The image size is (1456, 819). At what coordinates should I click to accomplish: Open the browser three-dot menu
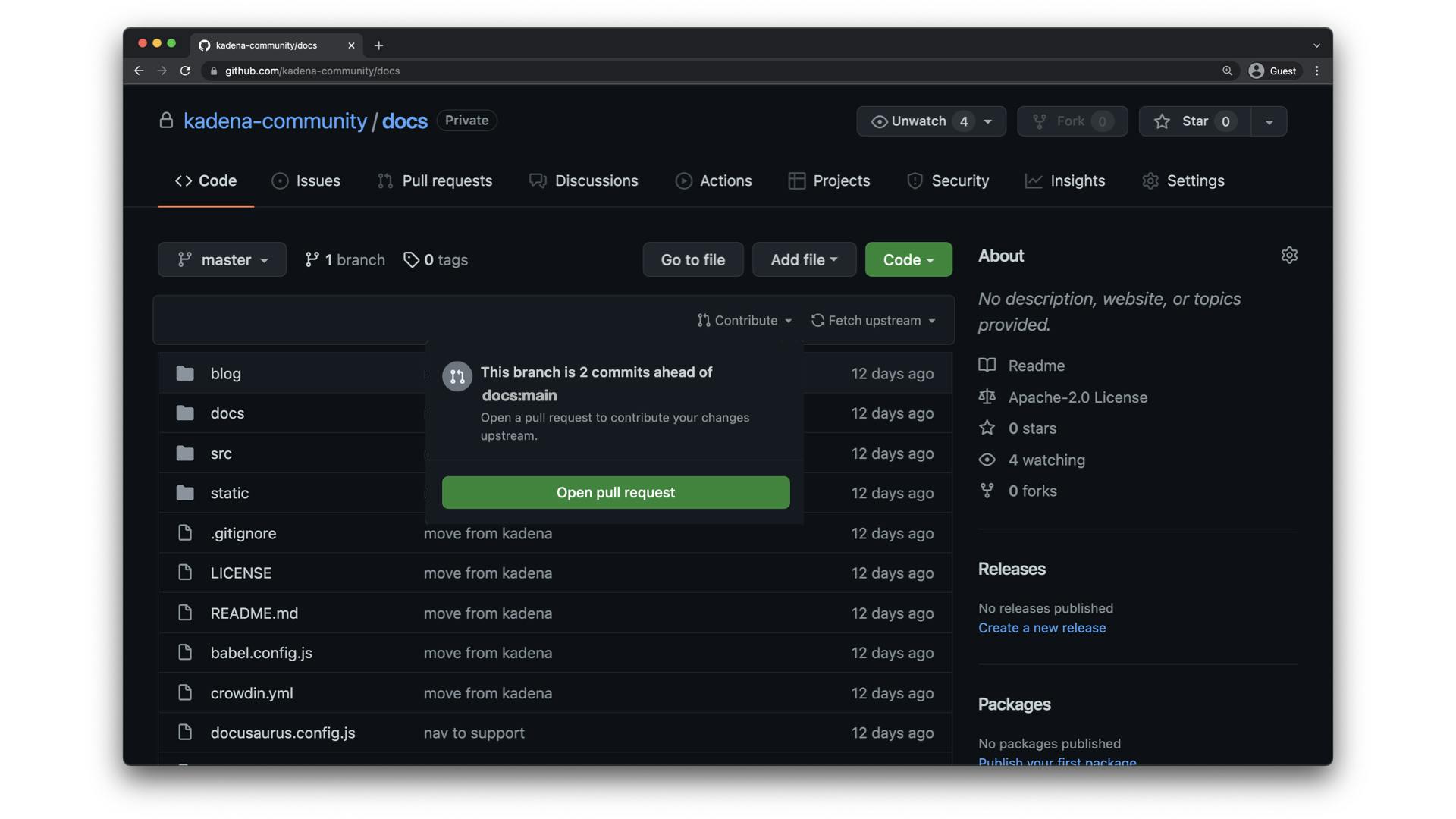tap(1317, 71)
